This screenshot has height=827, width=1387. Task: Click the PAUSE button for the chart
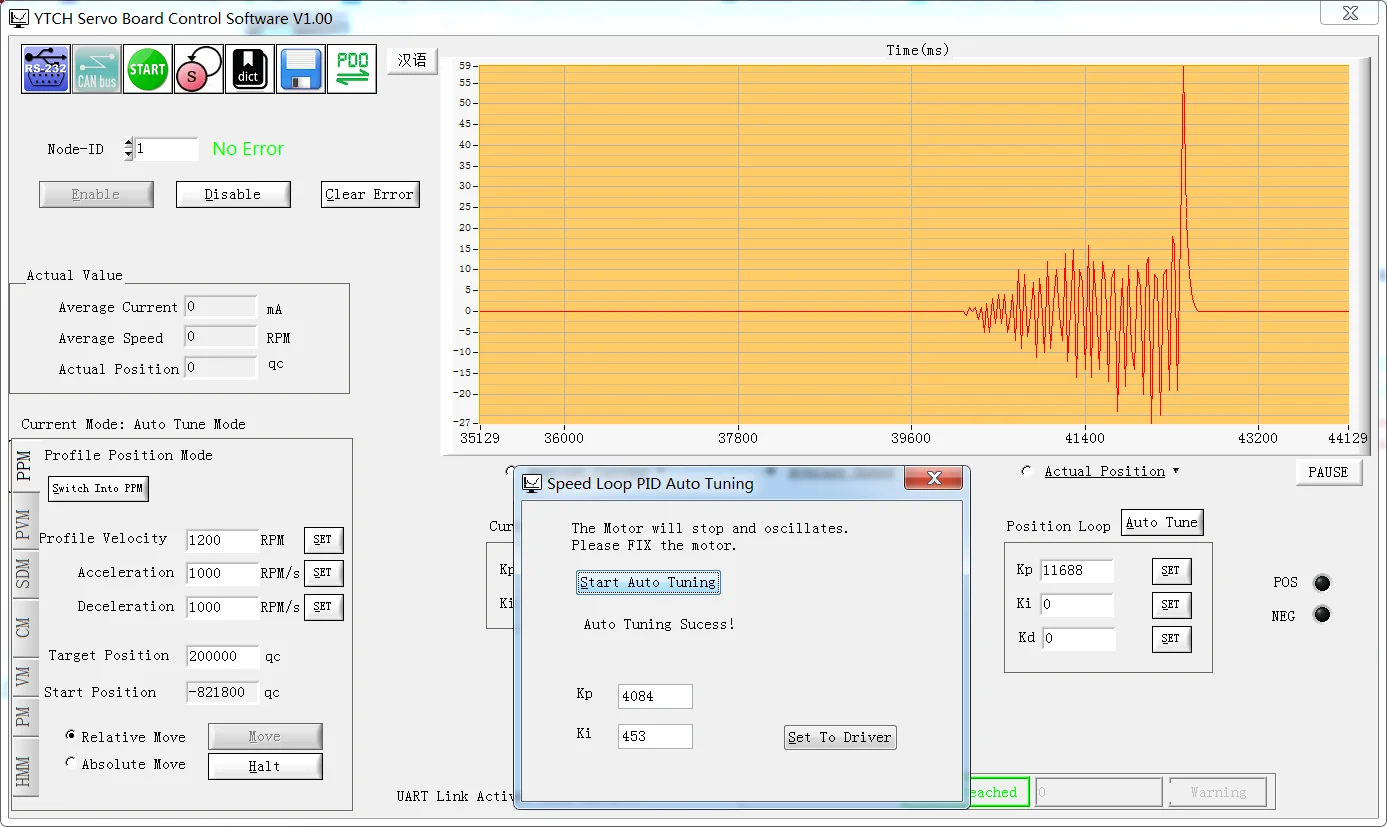tap(1328, 472)
